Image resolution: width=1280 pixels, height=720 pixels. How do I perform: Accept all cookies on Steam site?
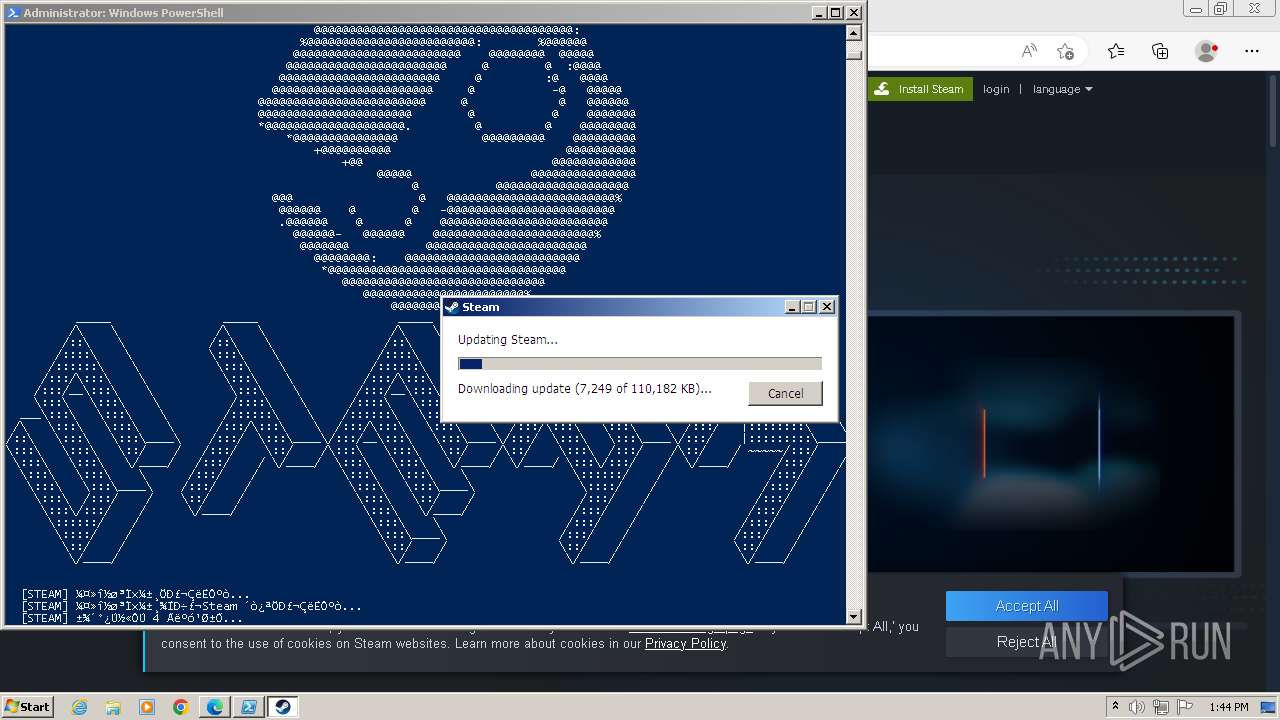(1027, 606)
